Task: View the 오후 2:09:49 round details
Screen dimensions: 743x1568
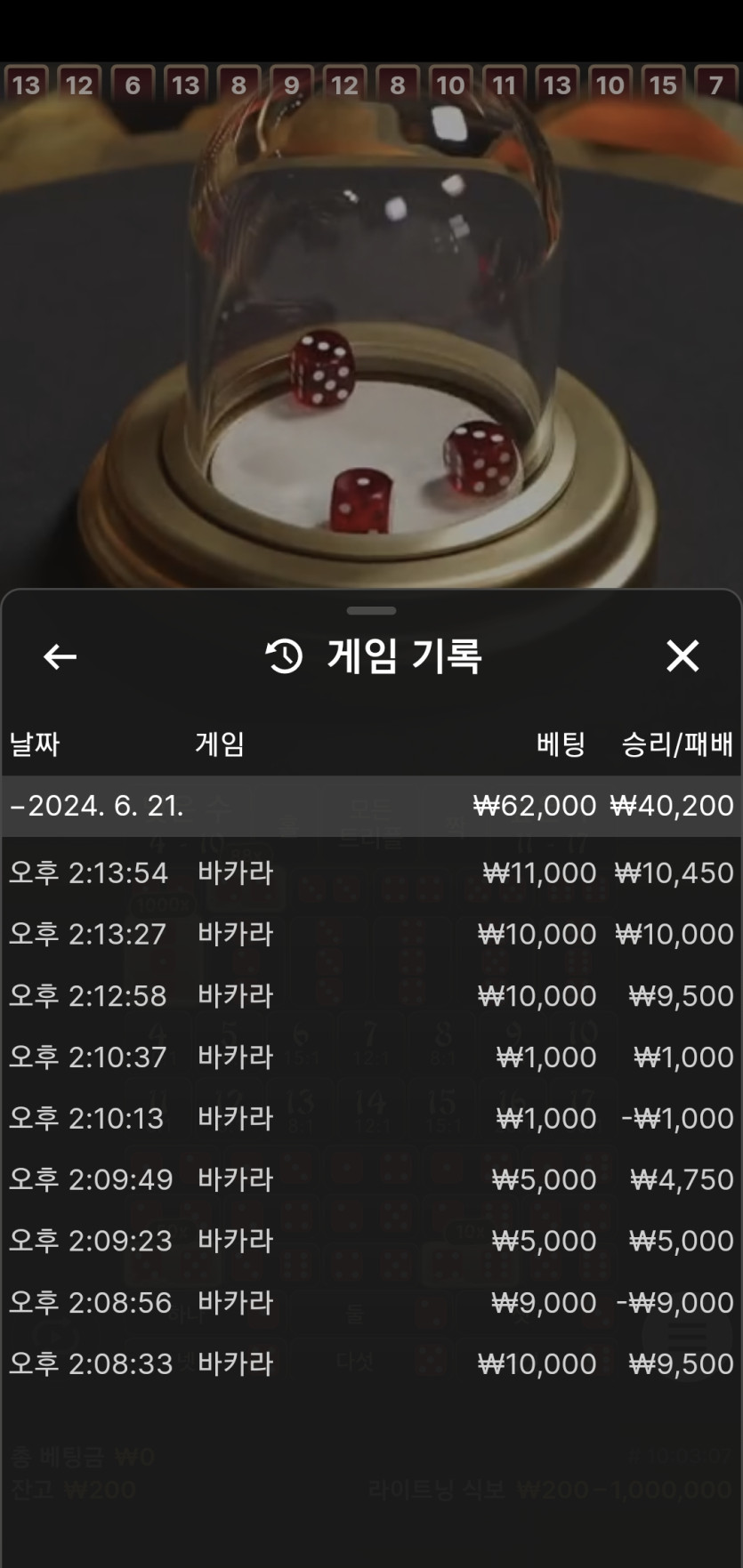Action: coord(371,1179)
